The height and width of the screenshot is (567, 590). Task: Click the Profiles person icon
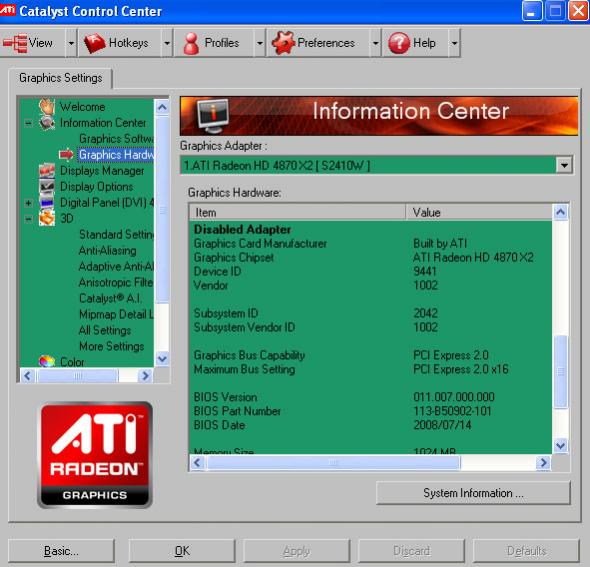[x=191, y=43]
